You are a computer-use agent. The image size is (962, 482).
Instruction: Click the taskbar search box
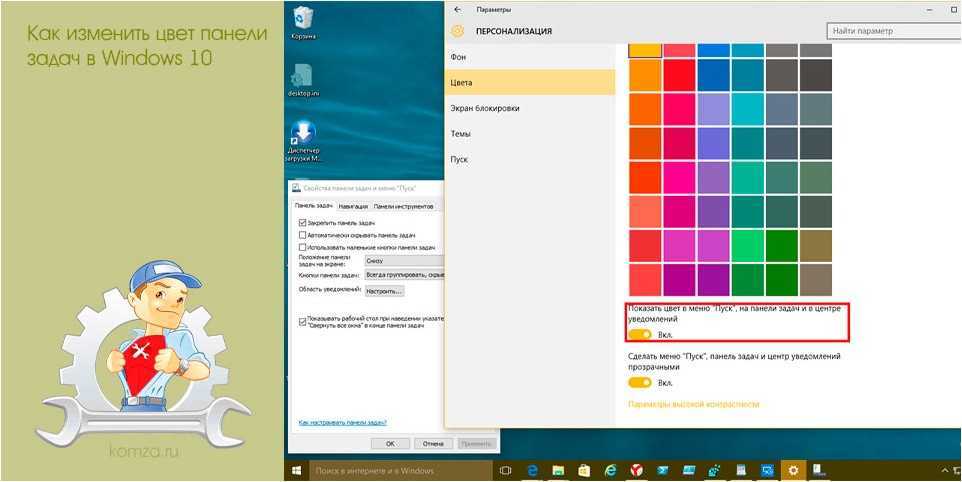tap(401, 470)
